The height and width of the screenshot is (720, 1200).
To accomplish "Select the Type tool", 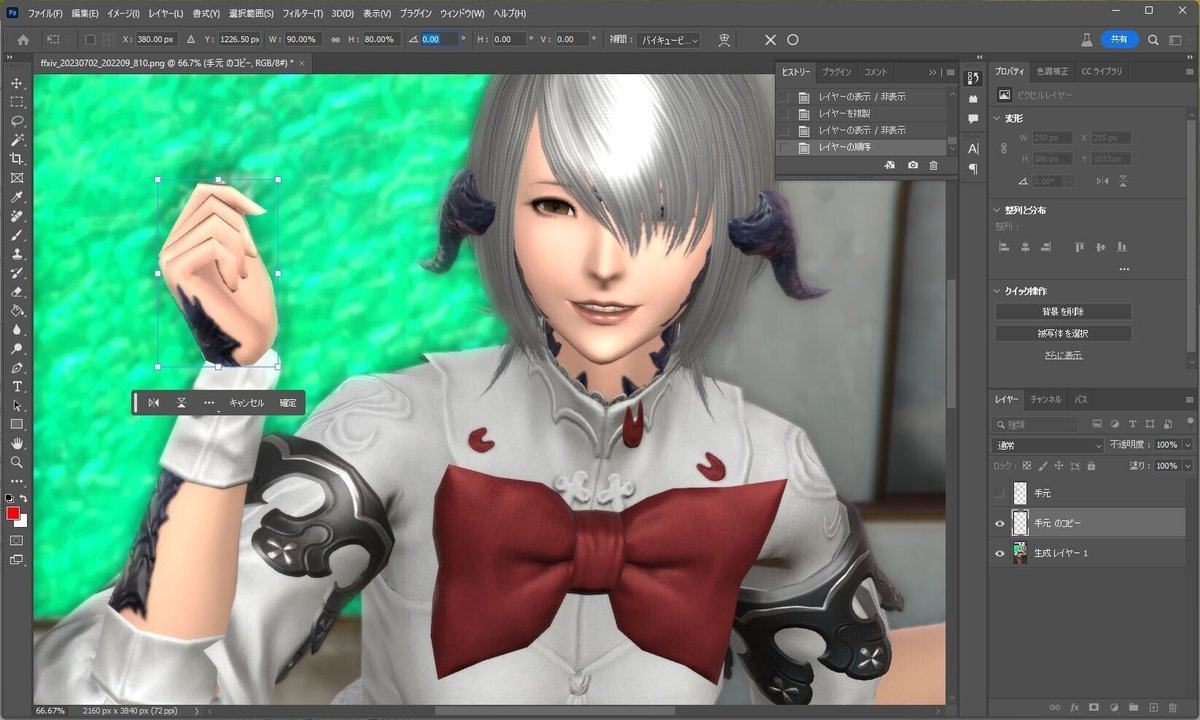I will click(17, 387).
